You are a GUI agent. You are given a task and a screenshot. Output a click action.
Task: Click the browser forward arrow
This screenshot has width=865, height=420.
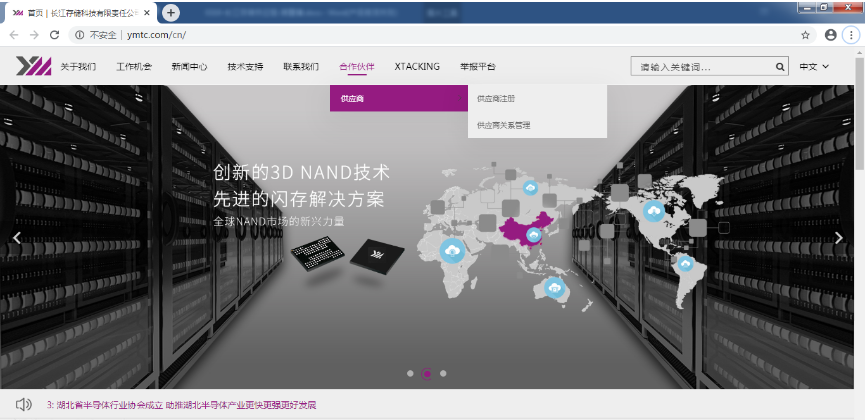pos(34,35)
